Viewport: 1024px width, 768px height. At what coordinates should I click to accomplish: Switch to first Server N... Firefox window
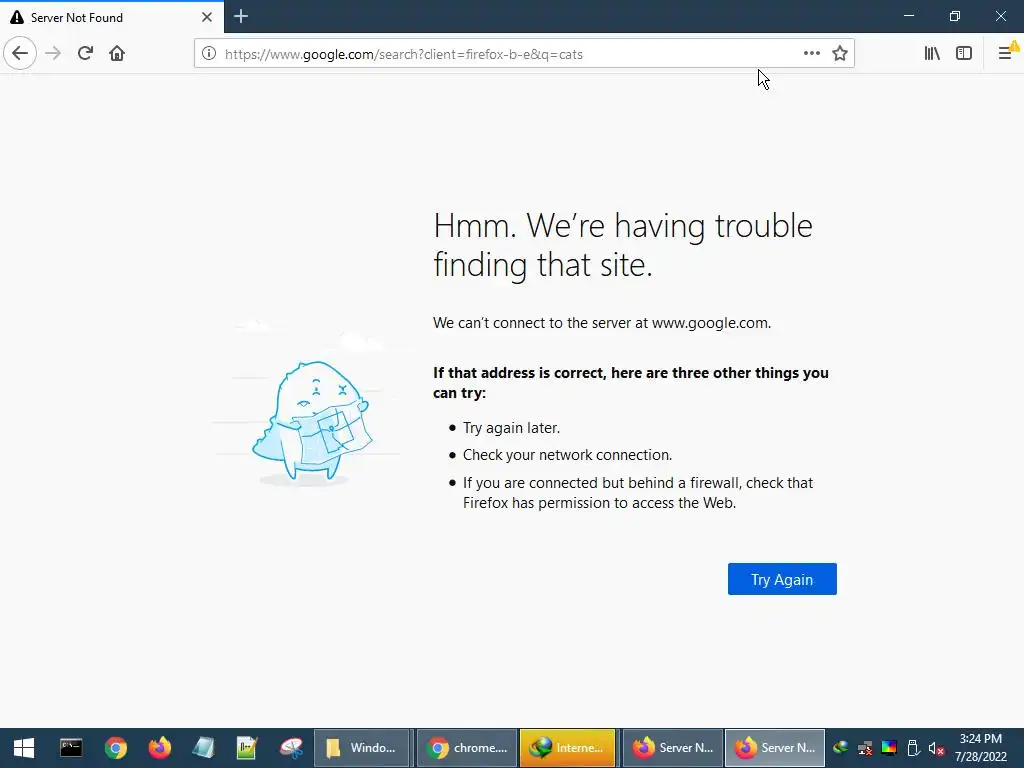(x=672, y=748)
